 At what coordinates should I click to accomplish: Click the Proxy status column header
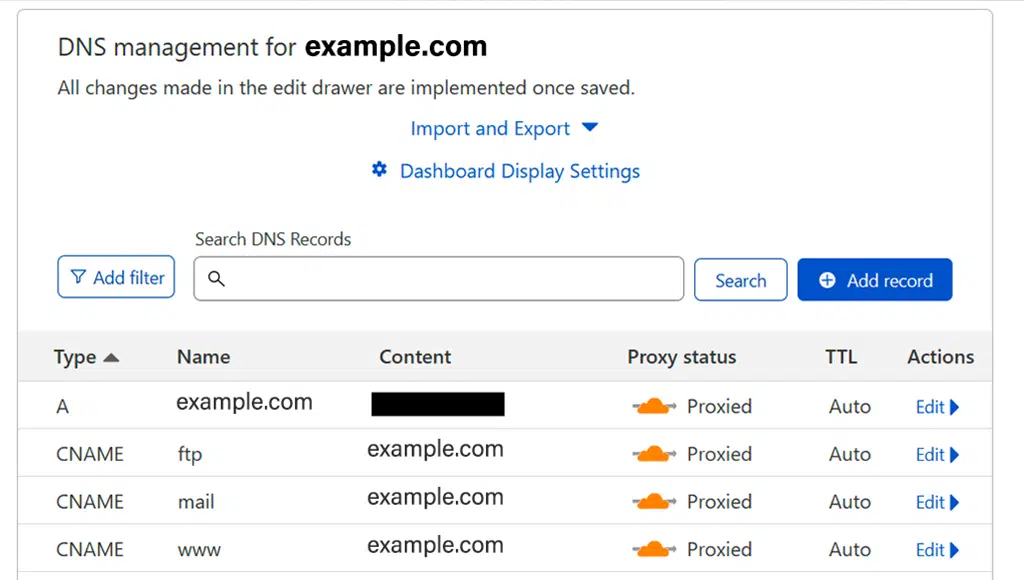coord(681,357)
